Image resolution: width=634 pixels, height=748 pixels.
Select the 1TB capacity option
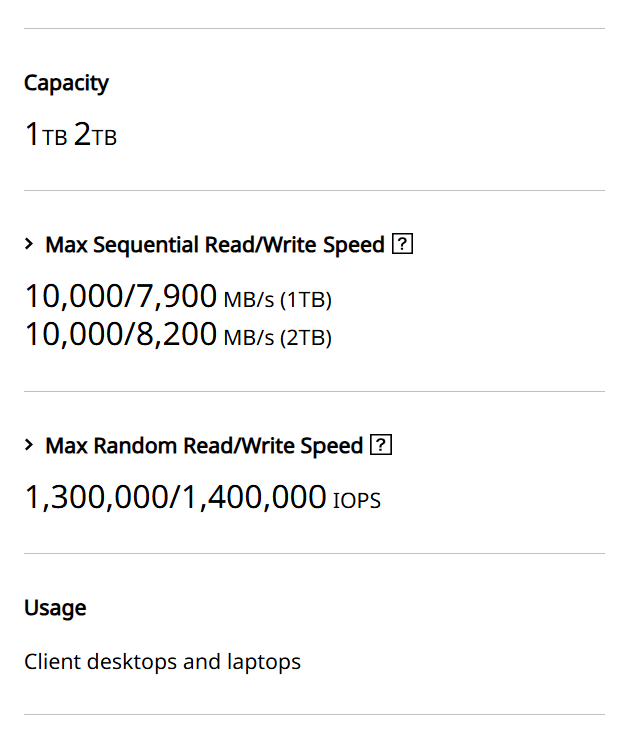tap(46, 135)
